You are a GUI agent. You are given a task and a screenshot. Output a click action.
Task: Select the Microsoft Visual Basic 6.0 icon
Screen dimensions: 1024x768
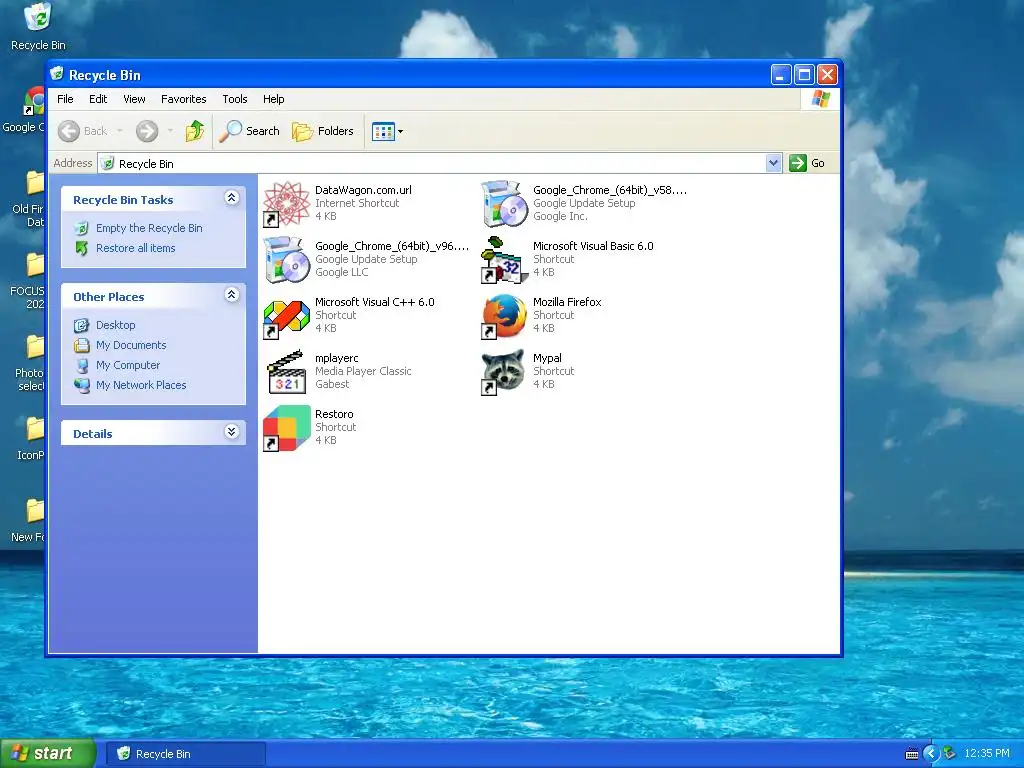click(x=504, y=260)
